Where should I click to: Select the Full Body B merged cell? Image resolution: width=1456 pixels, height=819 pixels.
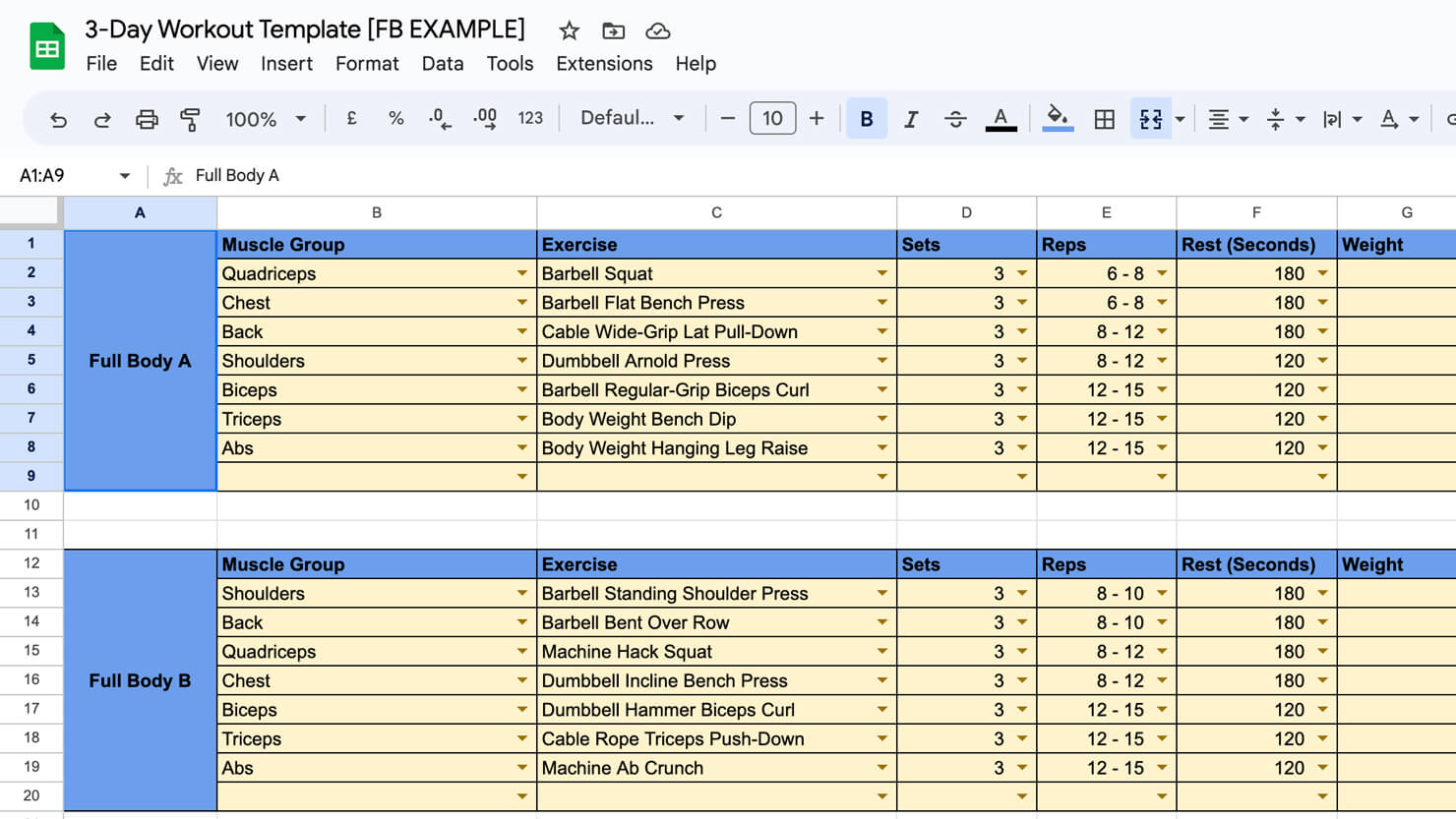pos(140,680)
